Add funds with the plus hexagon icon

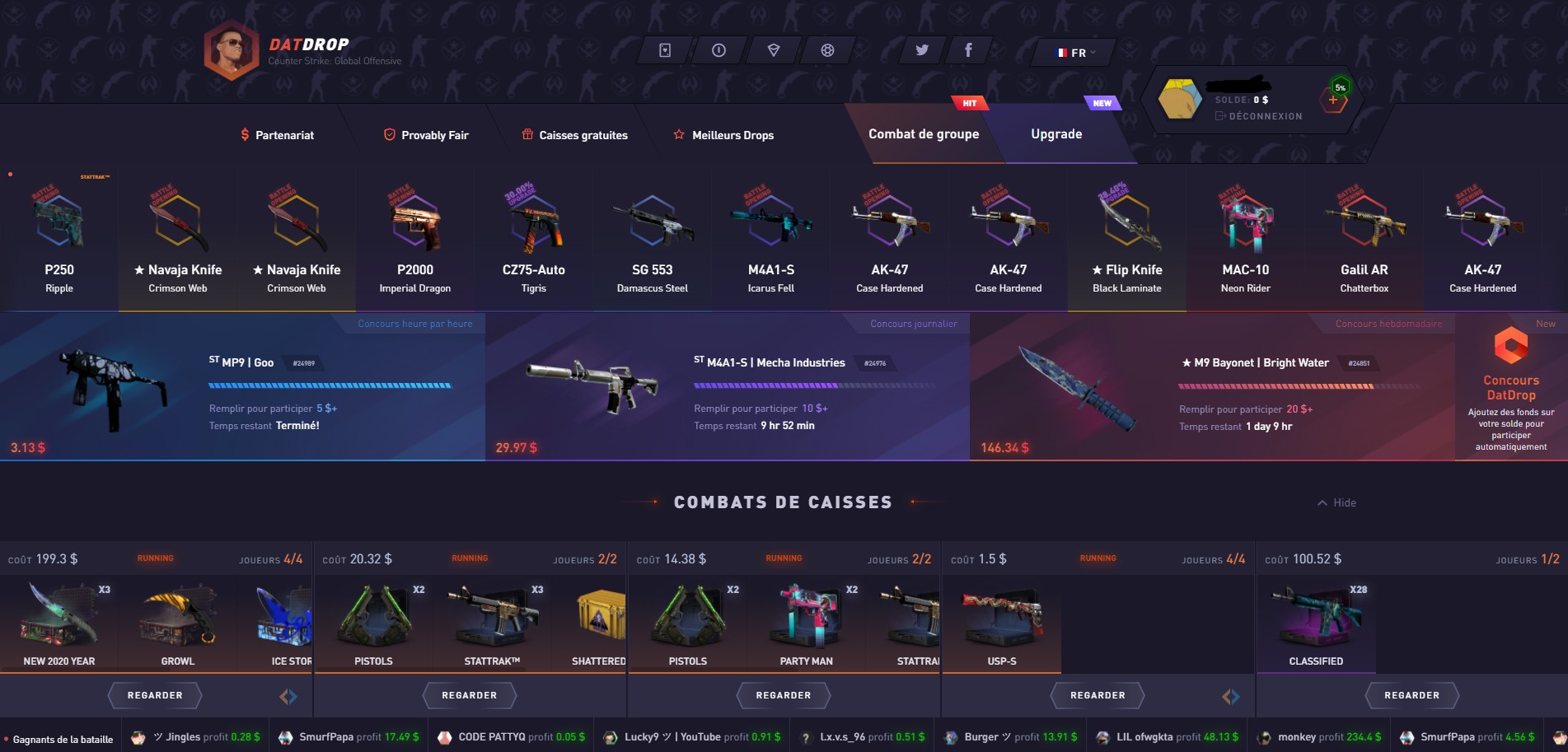(x=1333, y=100)
